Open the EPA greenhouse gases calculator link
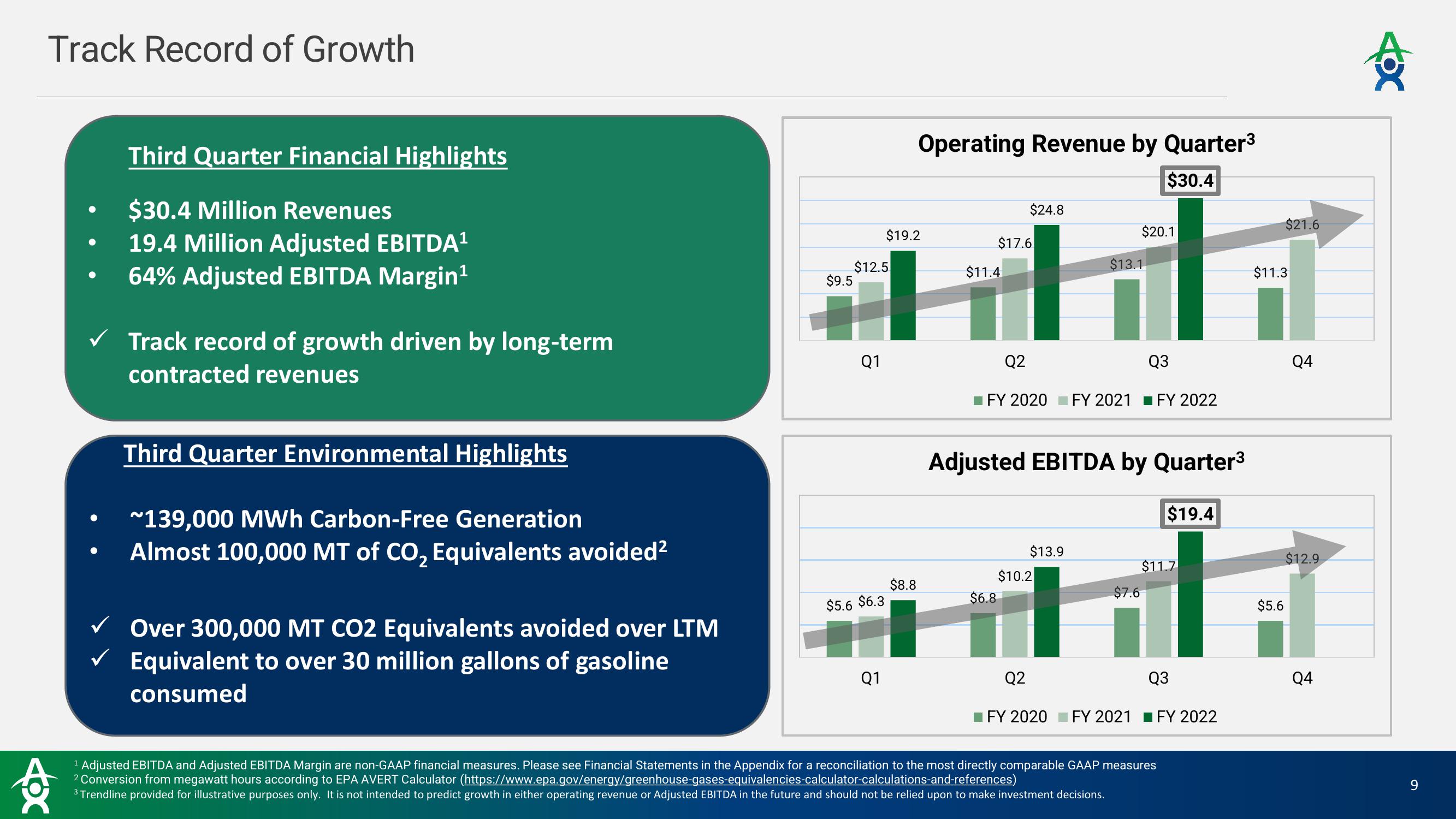This screenshot has height=819, width=1456. [738, 780]
